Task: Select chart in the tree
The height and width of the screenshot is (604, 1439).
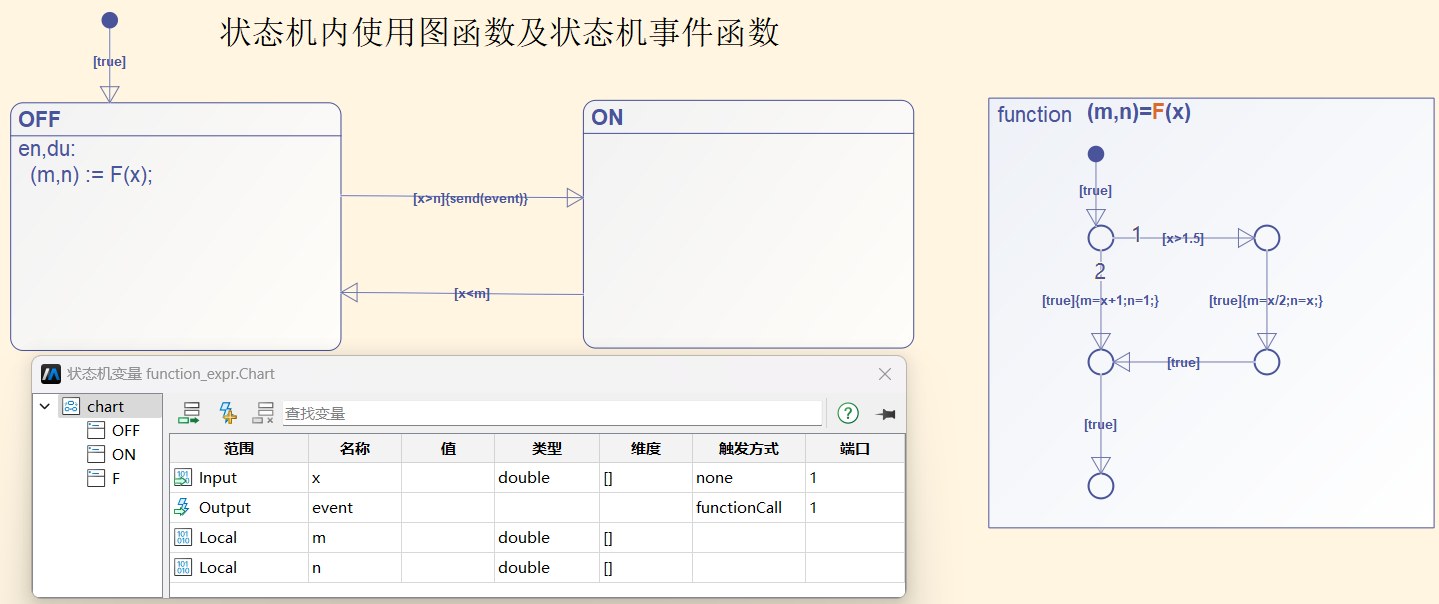Action: click(106, 407)
